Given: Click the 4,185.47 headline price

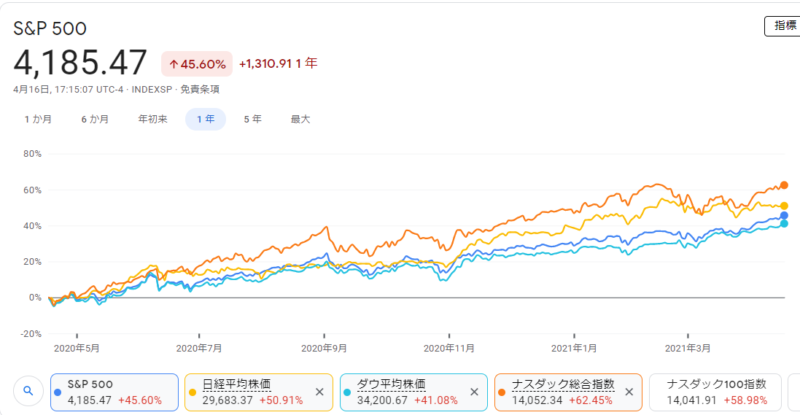Looking at the screenshot, I should pyautogui.click(x=80, y=63).
